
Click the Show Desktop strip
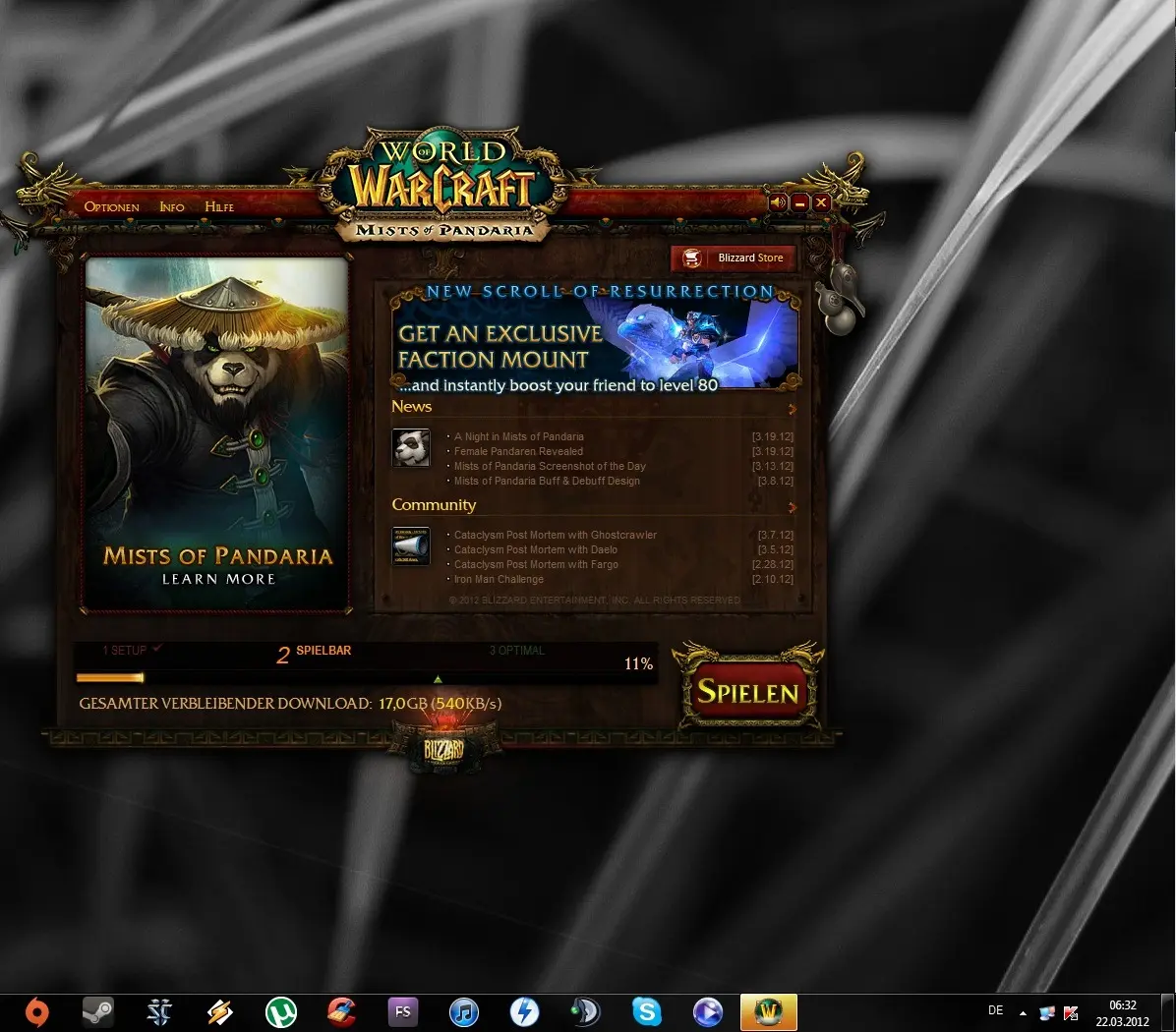click(x=1168, y=1013)
